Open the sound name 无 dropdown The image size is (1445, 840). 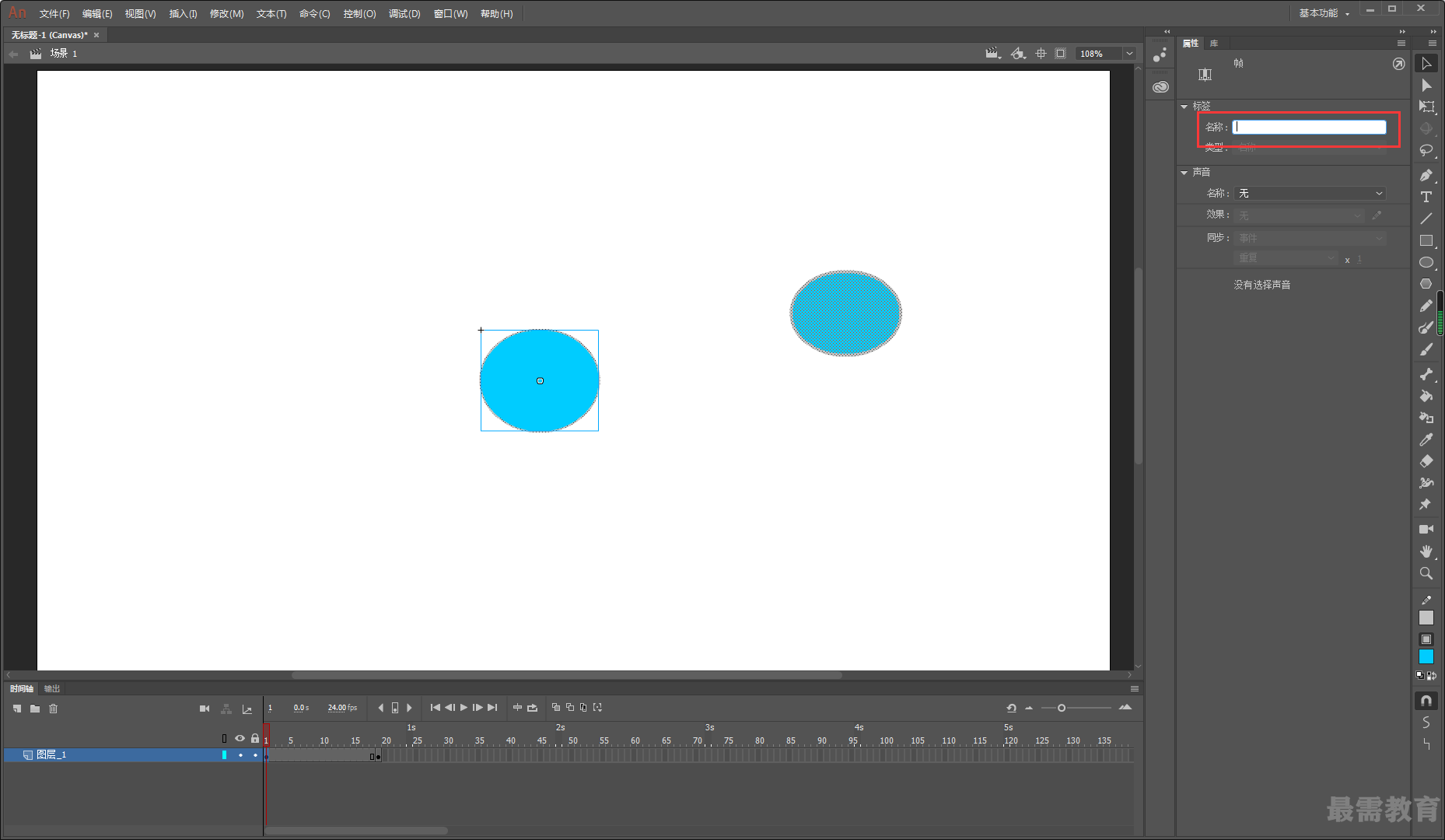tap(1310, 194)
